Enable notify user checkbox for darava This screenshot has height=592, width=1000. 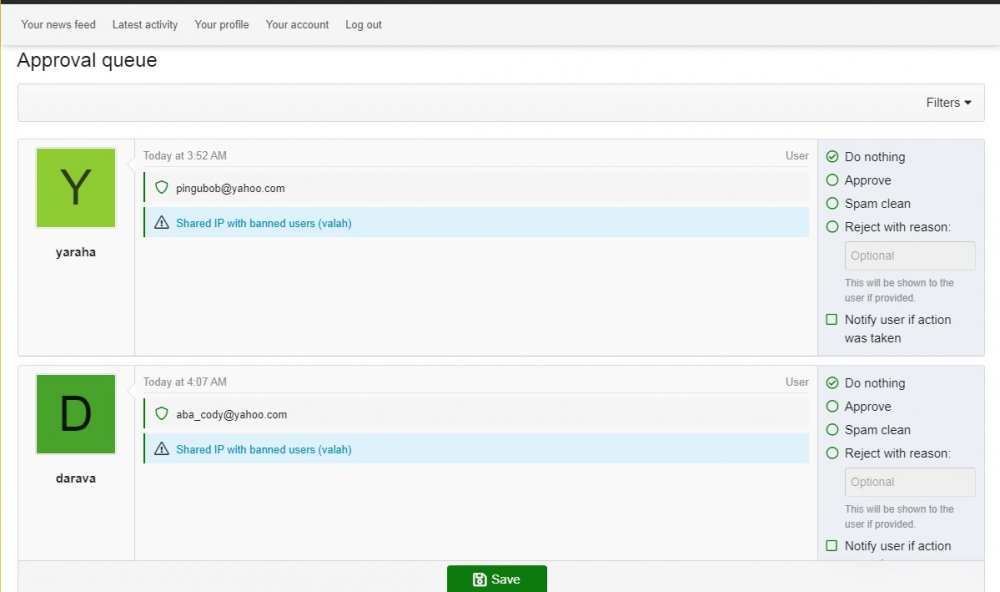(832, 546)
